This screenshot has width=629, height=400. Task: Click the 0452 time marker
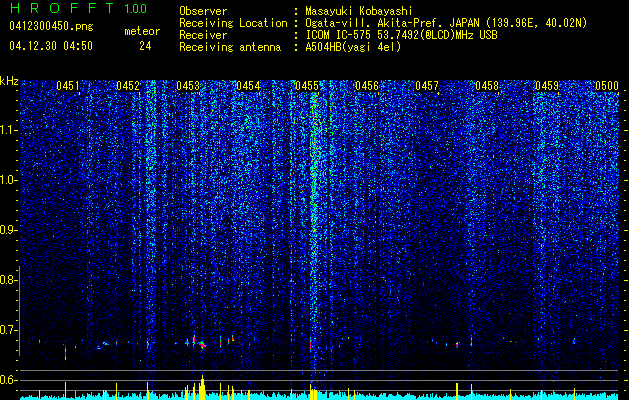pyautogui.click(x=128, y=86)
